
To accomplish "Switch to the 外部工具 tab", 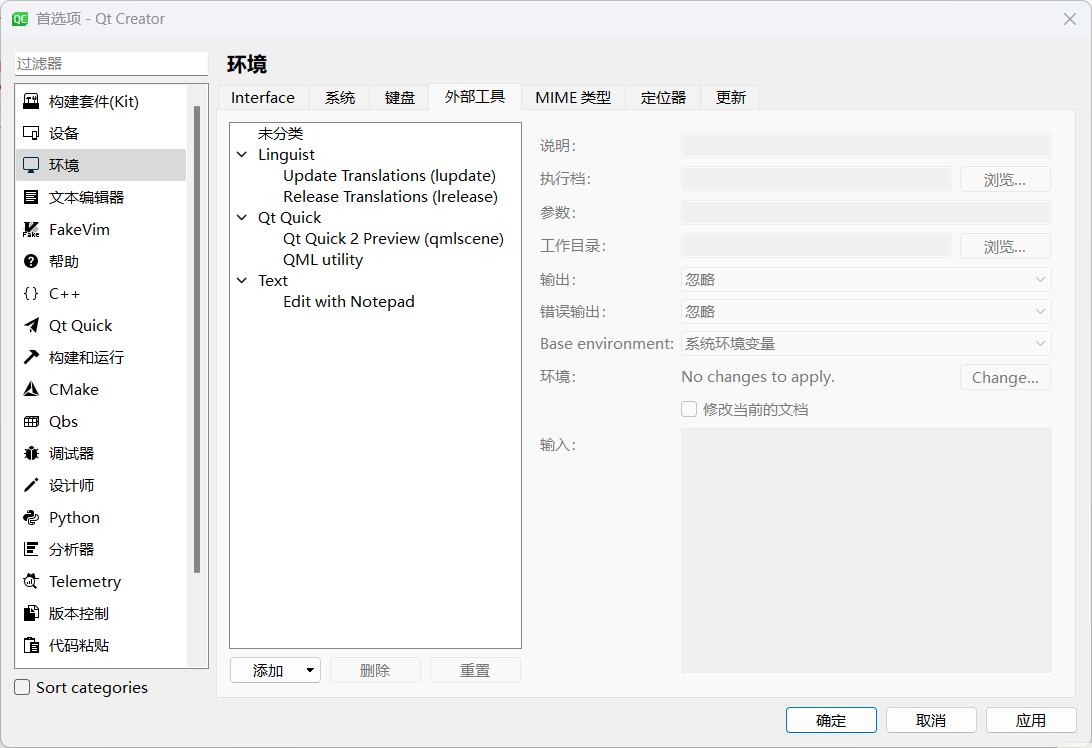I will click(475, 96).
